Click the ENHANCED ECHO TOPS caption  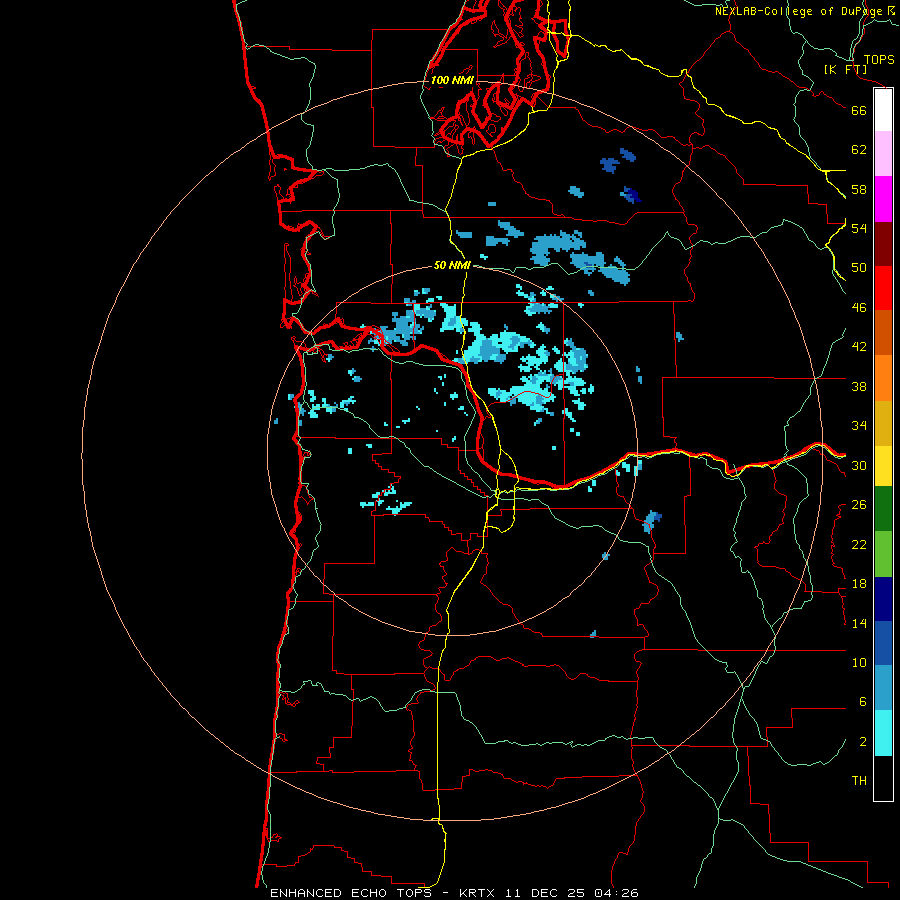[x=351, y=893]
